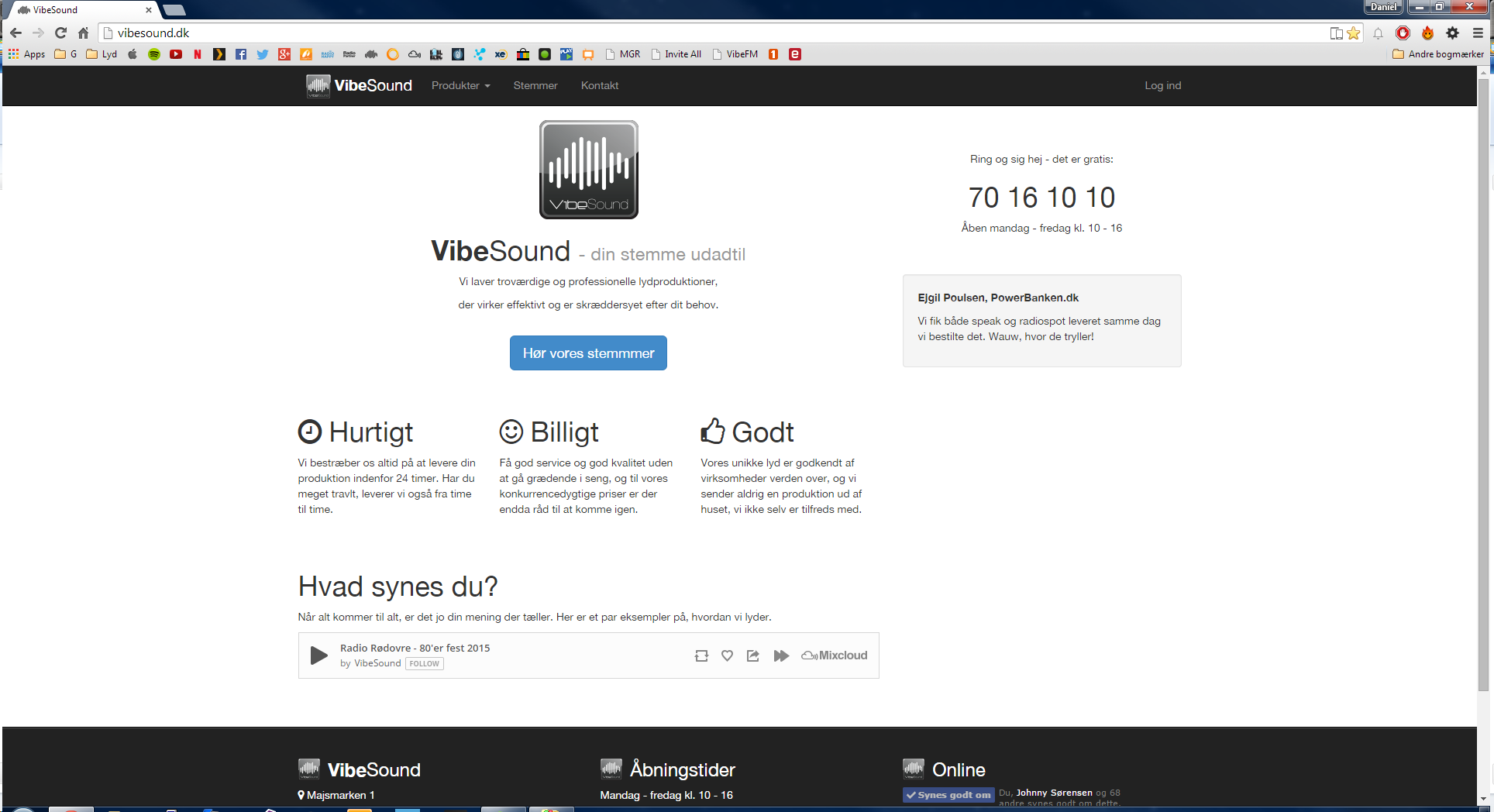Open the Daniel profile menu
The image size is (1494, 812).
(x=1383, y=7)
